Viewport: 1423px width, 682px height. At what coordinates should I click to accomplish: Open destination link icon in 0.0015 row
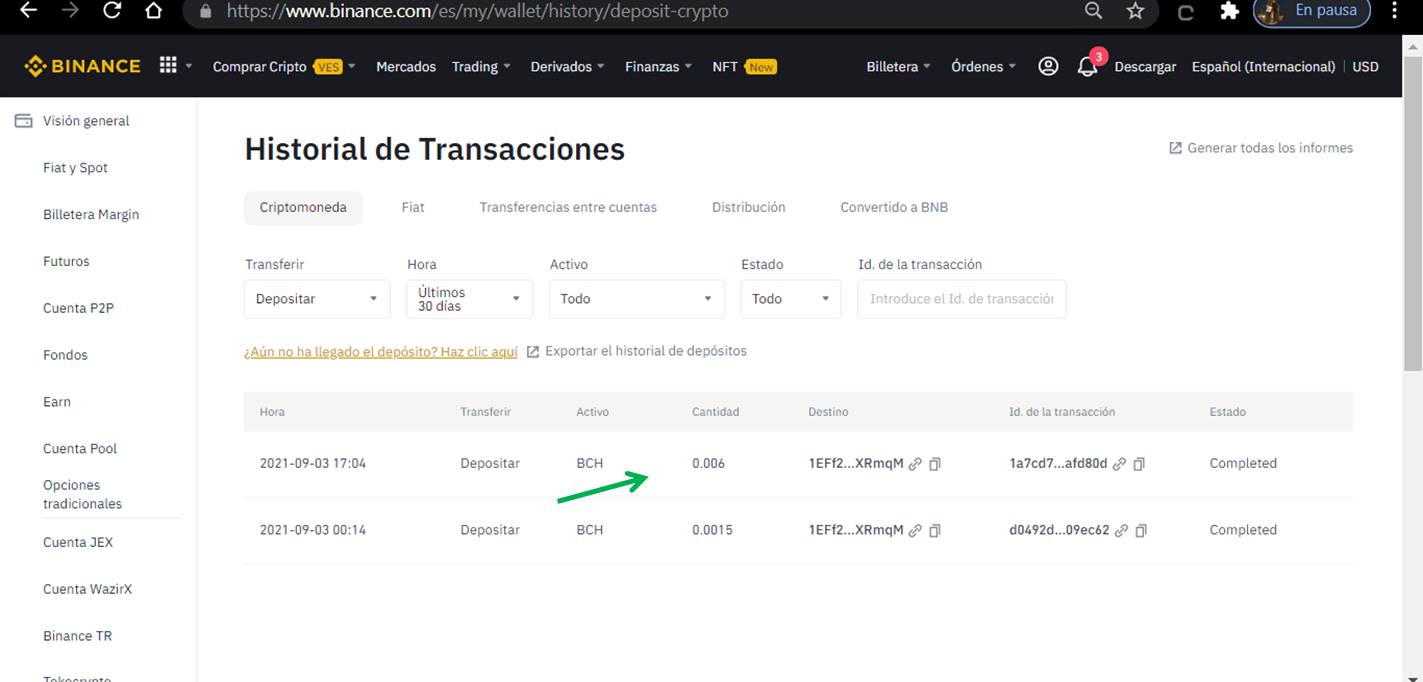pos(915,531)
